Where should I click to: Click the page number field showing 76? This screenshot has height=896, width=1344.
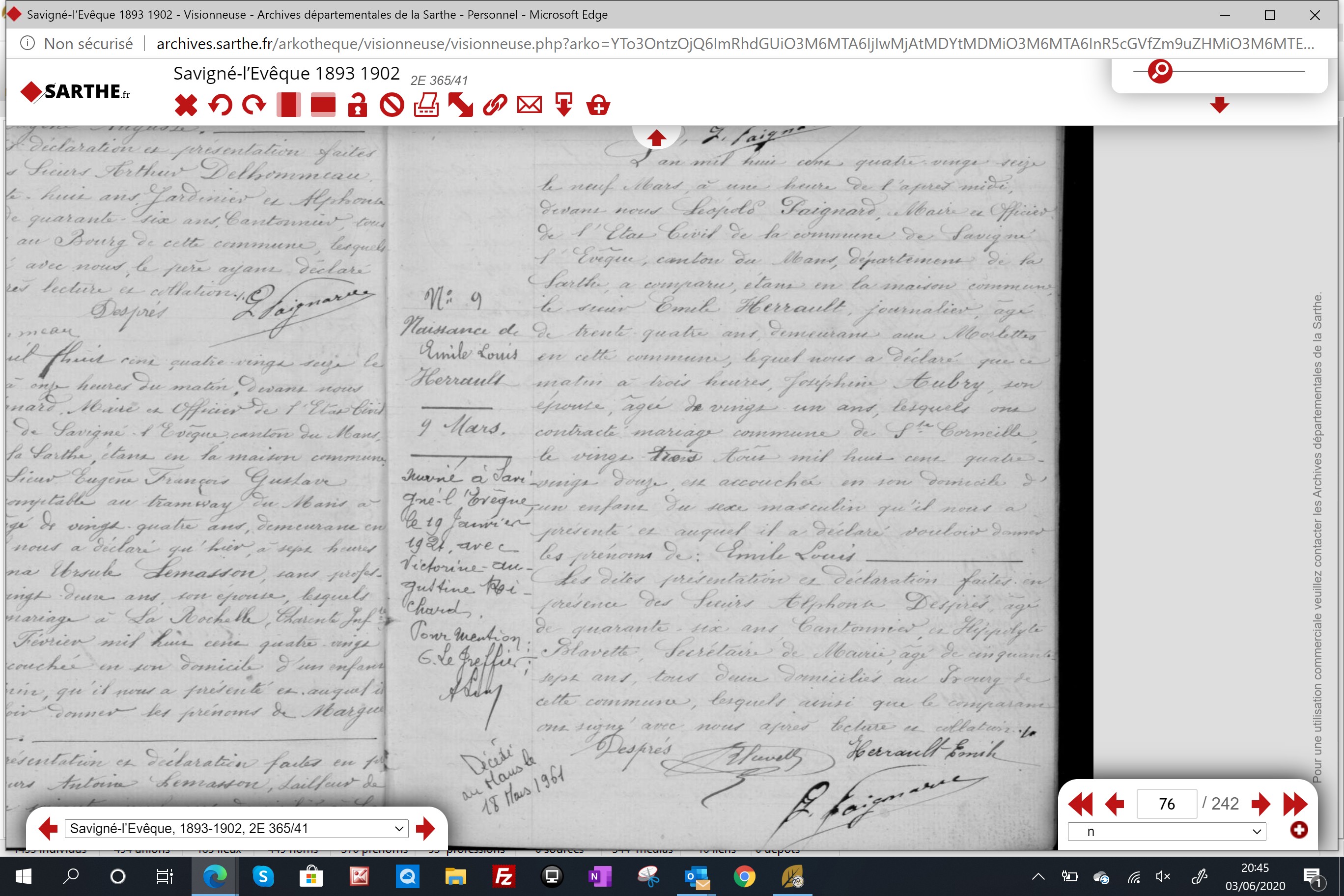1166,804
